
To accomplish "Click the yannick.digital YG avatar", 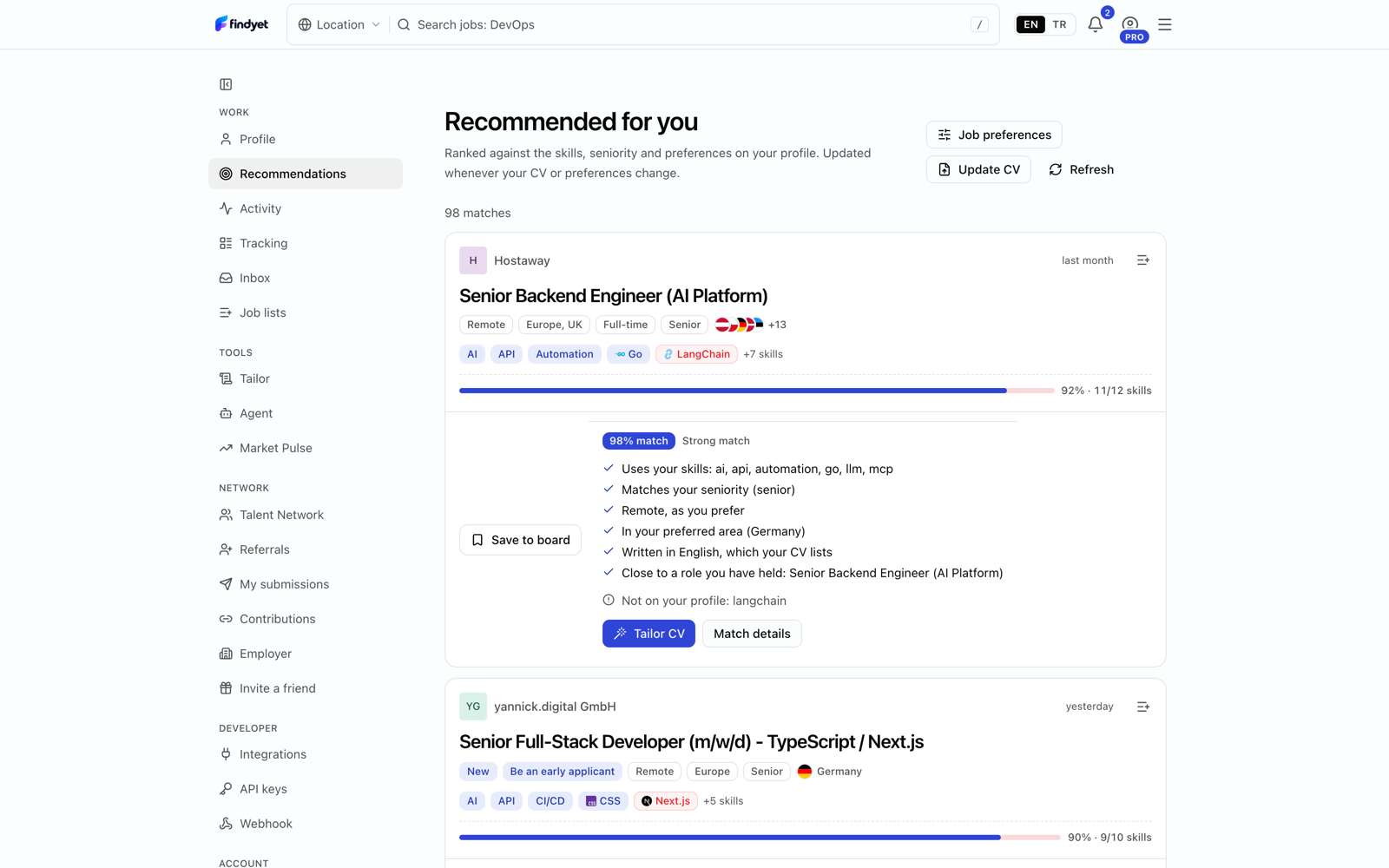I will pyautogui.click(x=473, y=707).
